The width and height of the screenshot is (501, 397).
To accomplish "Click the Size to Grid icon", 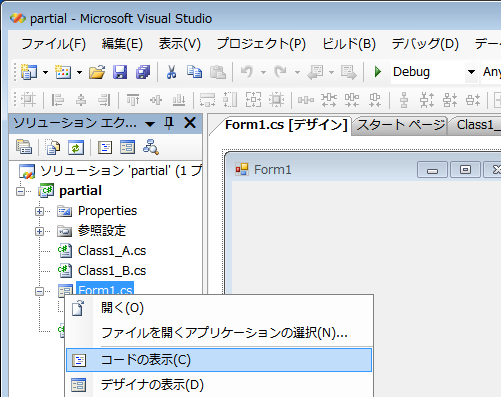I will [x=277, y=100].
